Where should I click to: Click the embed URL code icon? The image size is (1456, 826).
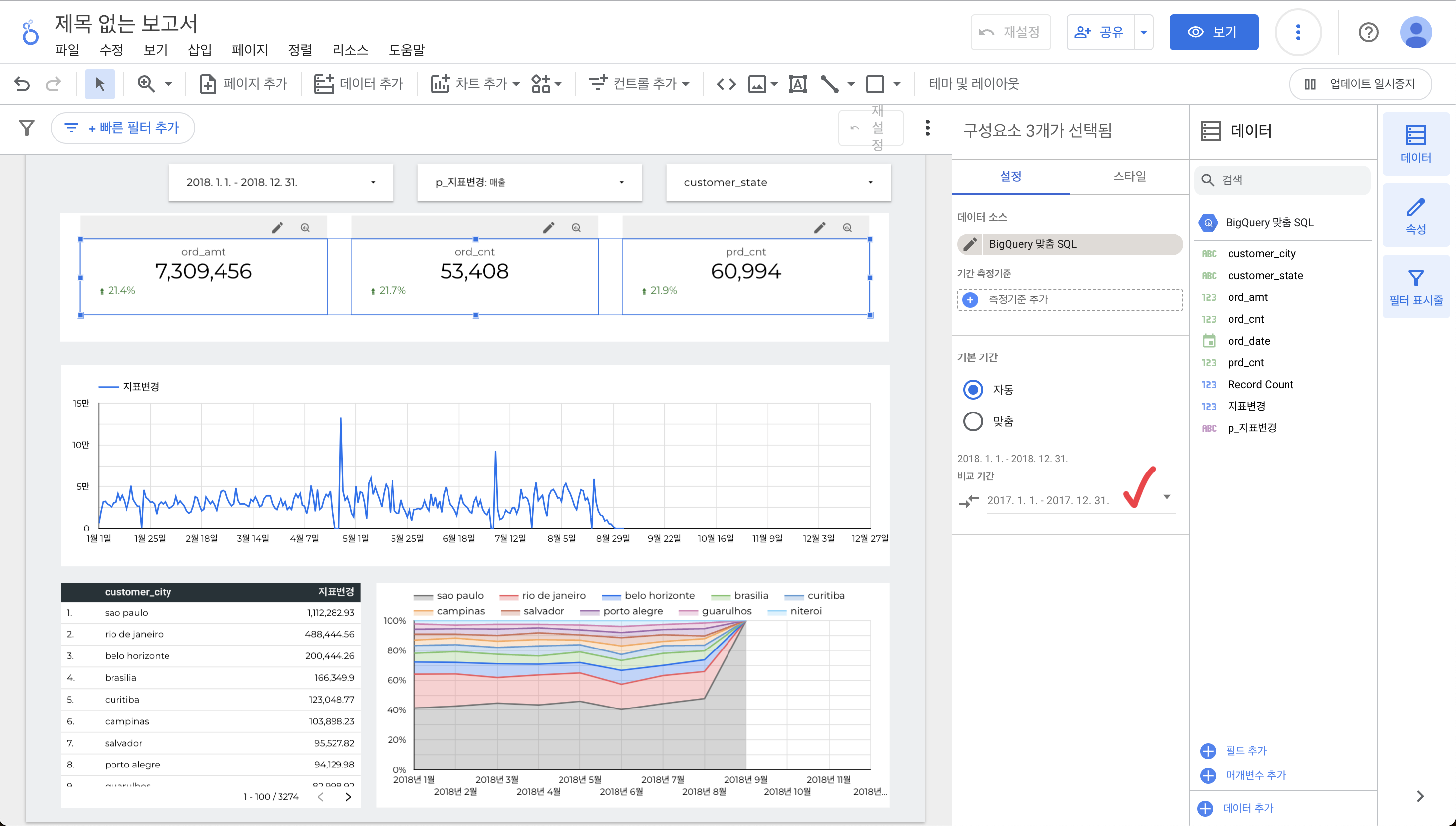click(726, 84)
